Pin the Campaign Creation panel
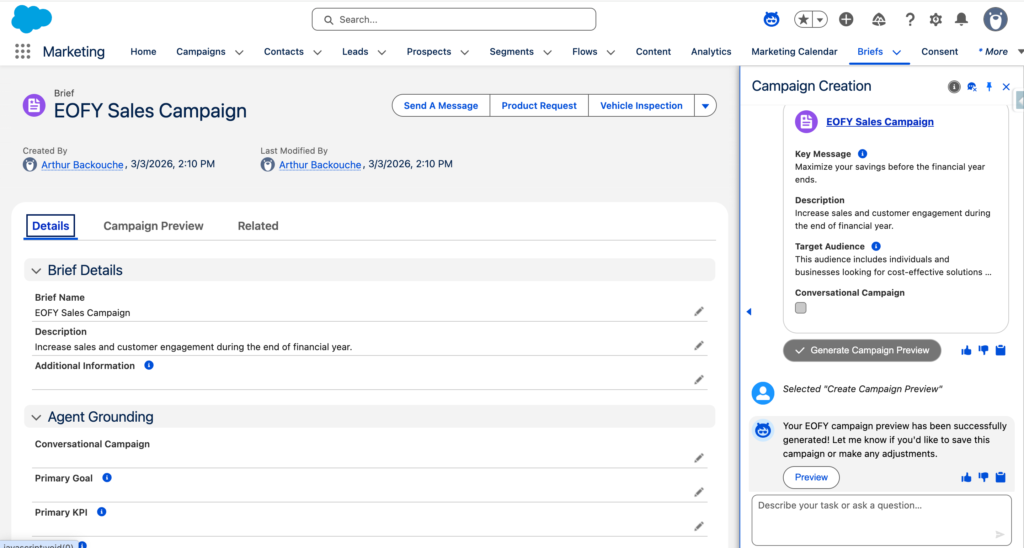This screenshot has height=548, width=1024. coord(989,87)
